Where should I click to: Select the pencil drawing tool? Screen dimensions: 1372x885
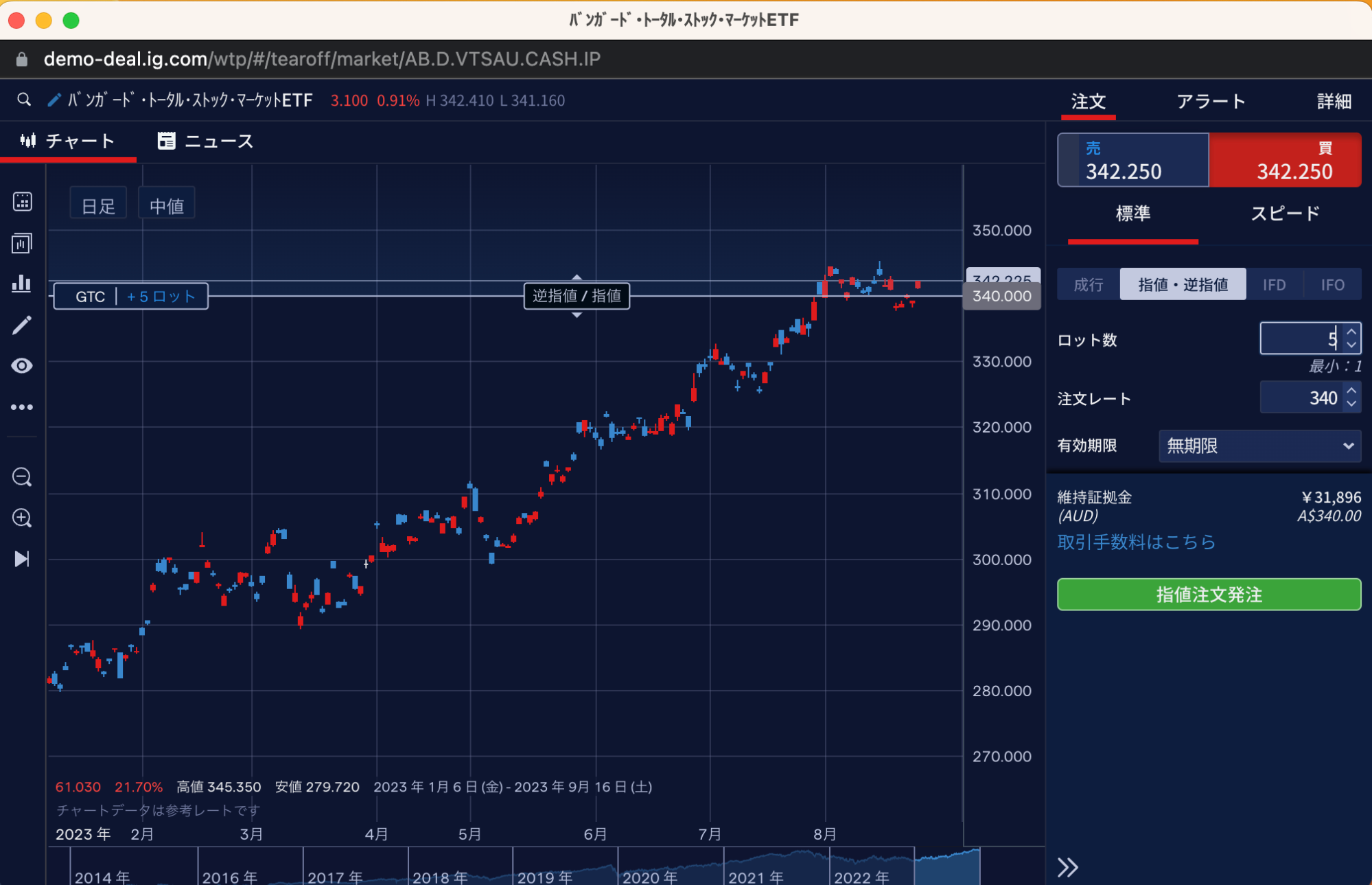(22, 325)
